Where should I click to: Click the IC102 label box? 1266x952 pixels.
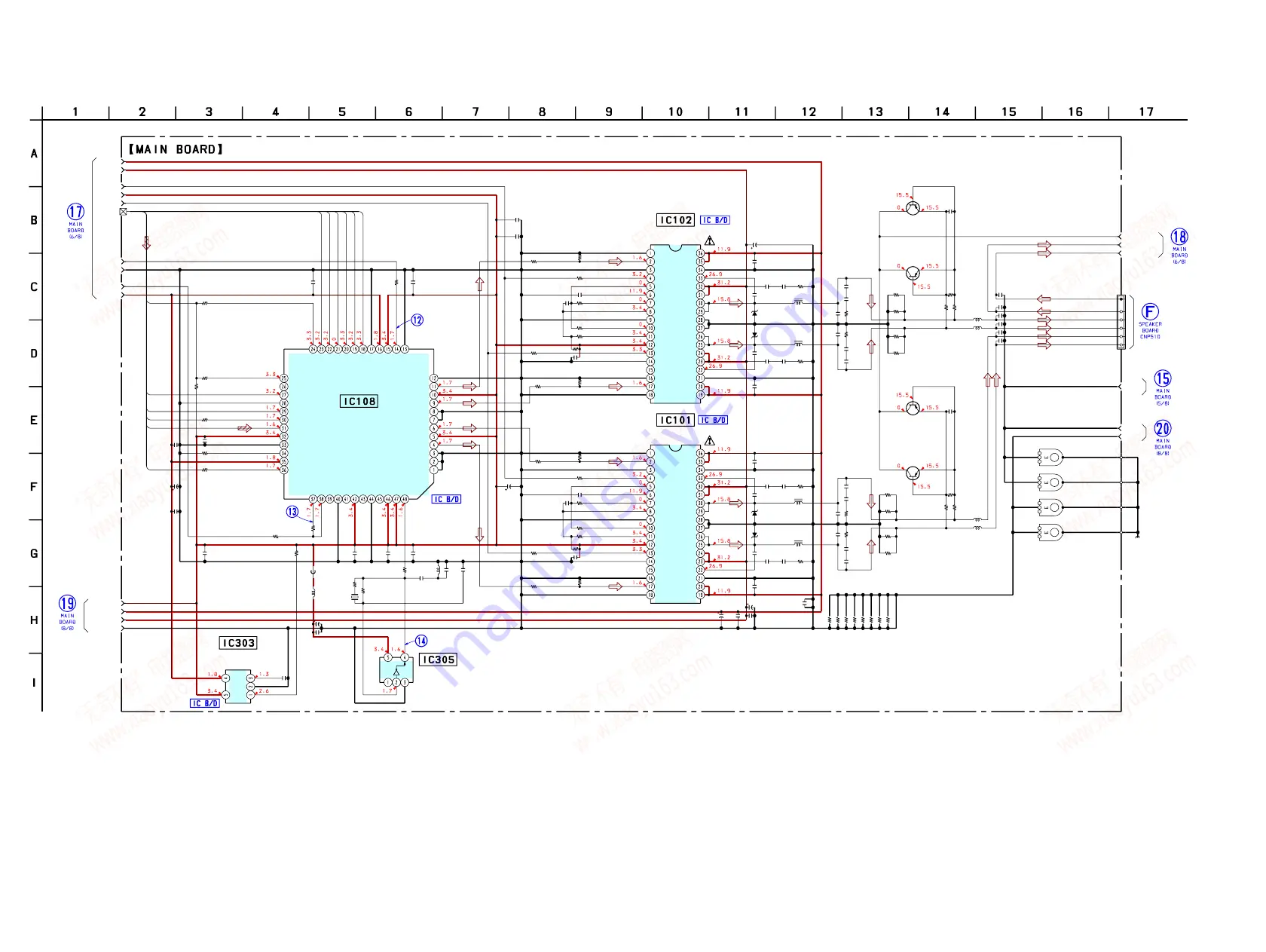pos(676,220)
